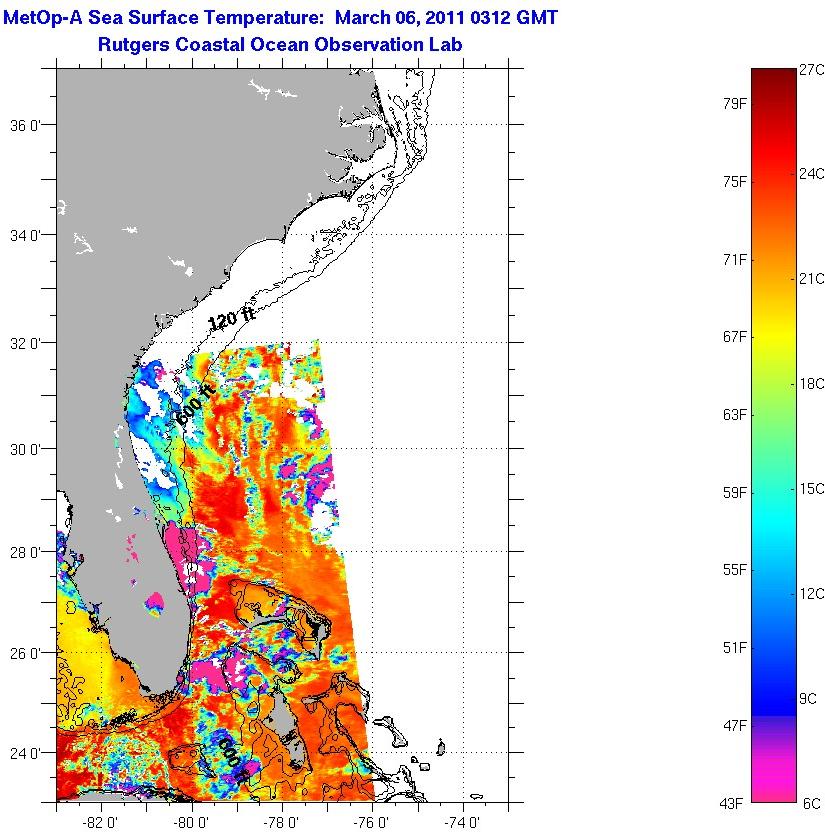This screenshot has height=832, width=825.
Task: Click the '15C' colorbar label
Action: tap(811, 489)
